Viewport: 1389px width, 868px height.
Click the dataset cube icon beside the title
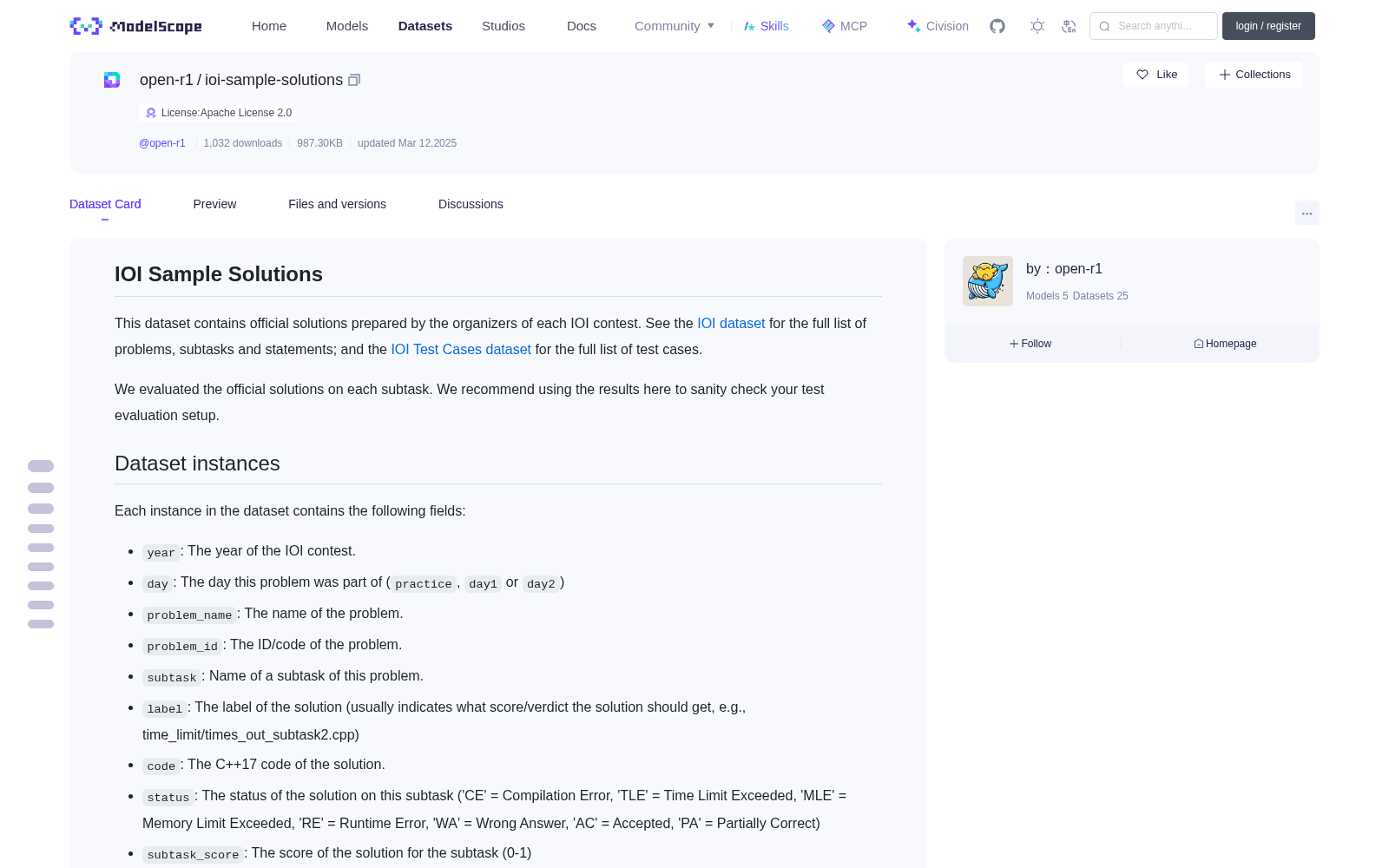point(112,80)
